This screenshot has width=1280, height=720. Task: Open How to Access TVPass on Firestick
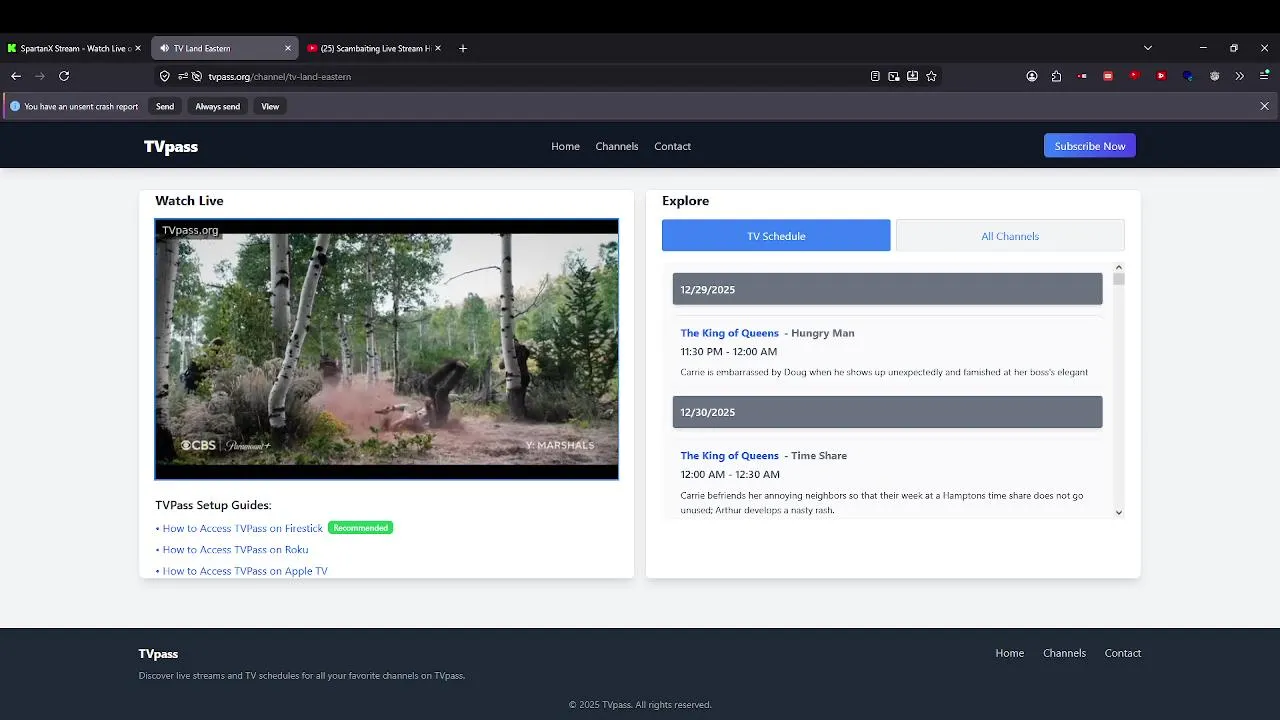[x=243, y=528]
